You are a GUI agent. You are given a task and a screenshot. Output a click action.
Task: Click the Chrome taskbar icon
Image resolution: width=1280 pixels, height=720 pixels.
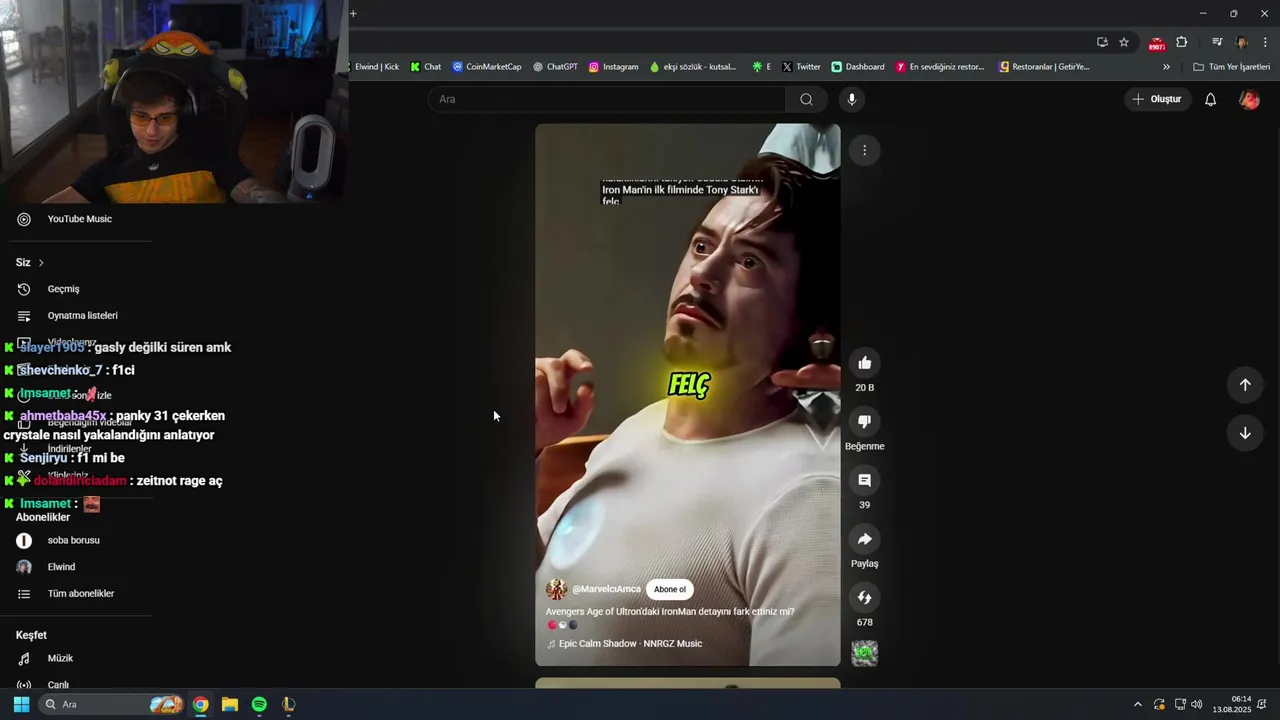click(201, 704)
